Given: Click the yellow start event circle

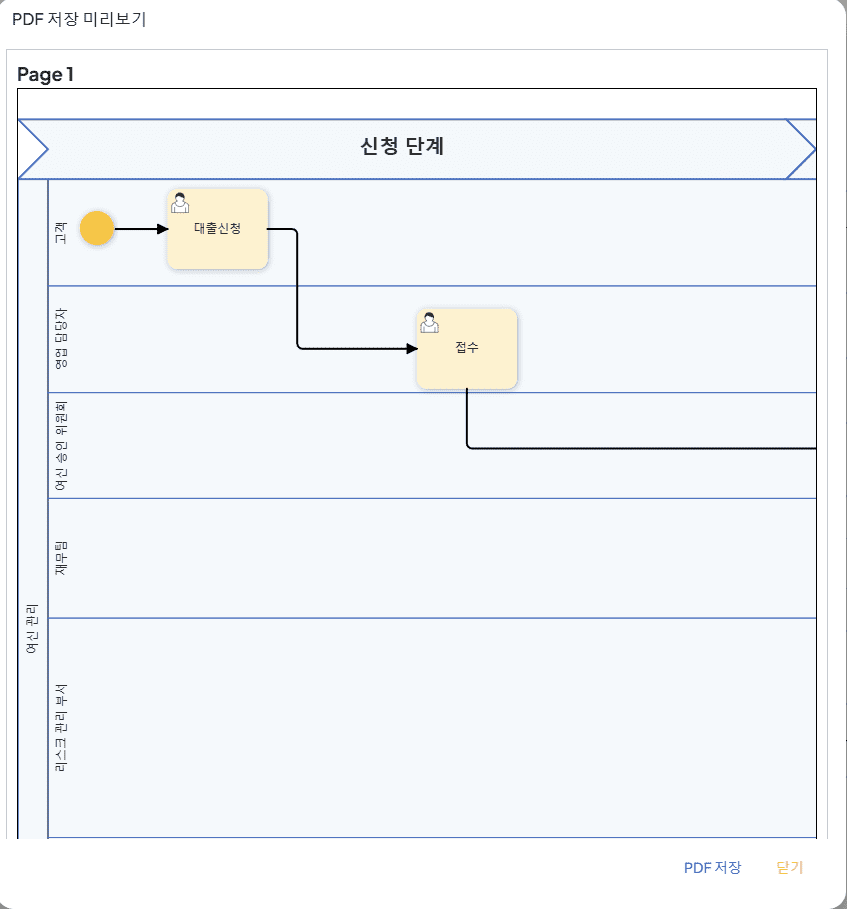Looking at the screenshot, I should 97,228.
